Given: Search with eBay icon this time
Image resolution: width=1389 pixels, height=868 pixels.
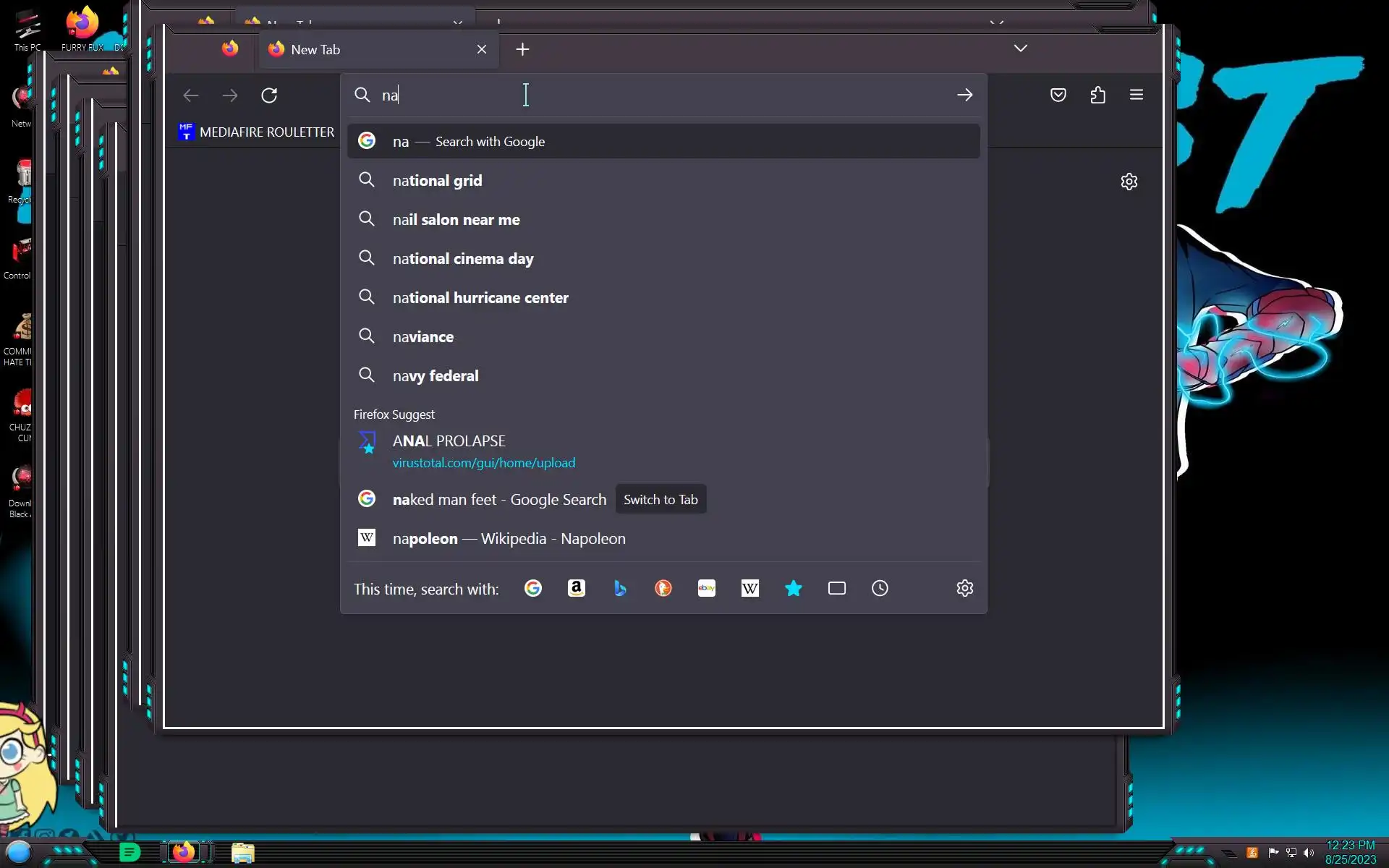Looking at the screenshot, I should tap(706, 588).
